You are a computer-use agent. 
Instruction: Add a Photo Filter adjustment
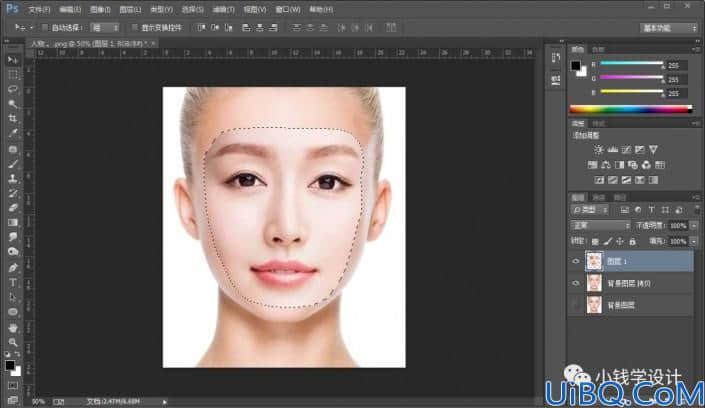[633, 165]
